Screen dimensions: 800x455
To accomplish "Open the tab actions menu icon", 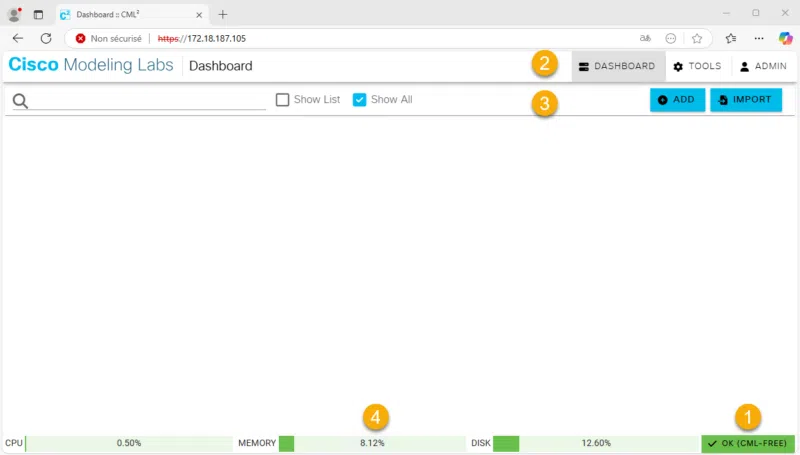I will point(38,14).
